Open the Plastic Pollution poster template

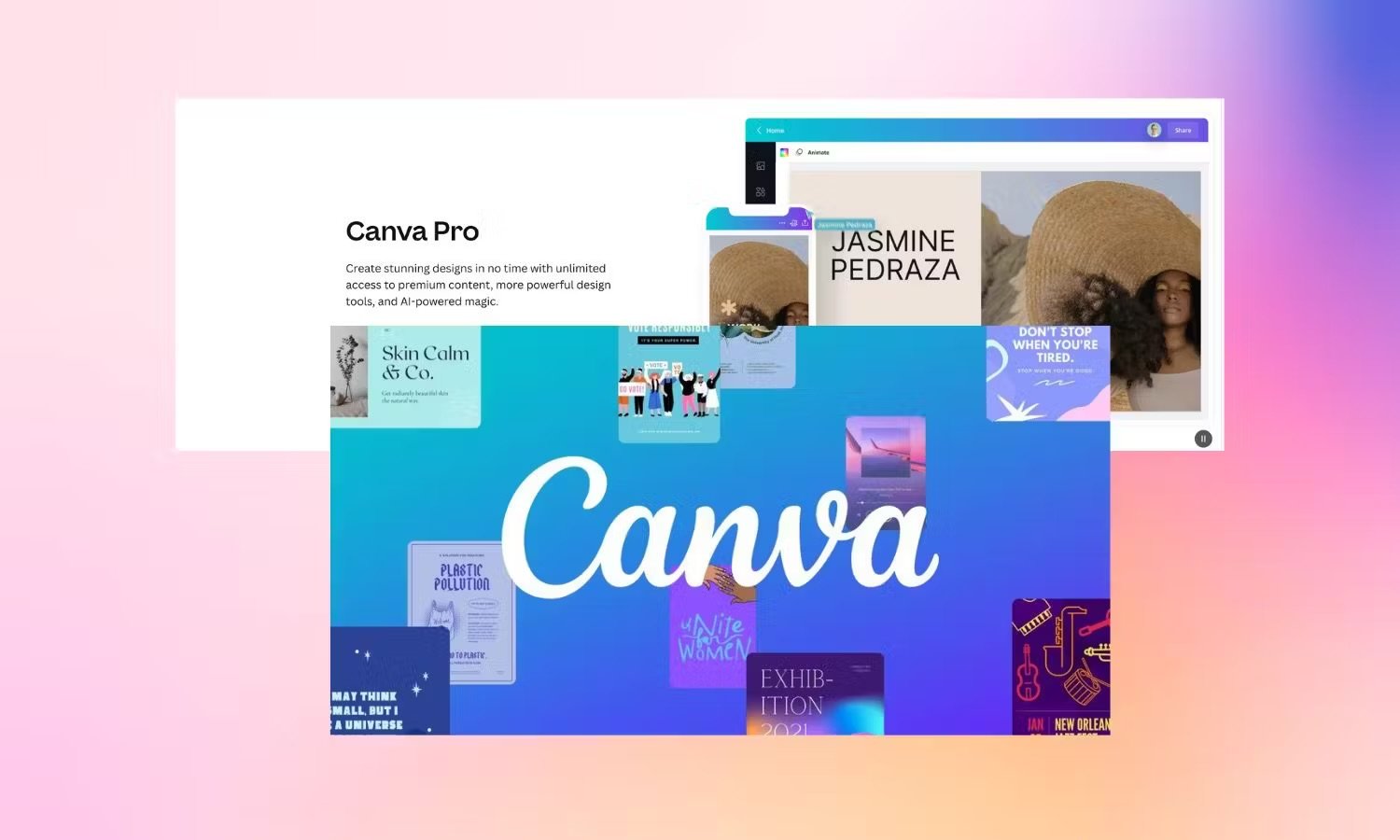pyautogui.click(x=461, y=611)
